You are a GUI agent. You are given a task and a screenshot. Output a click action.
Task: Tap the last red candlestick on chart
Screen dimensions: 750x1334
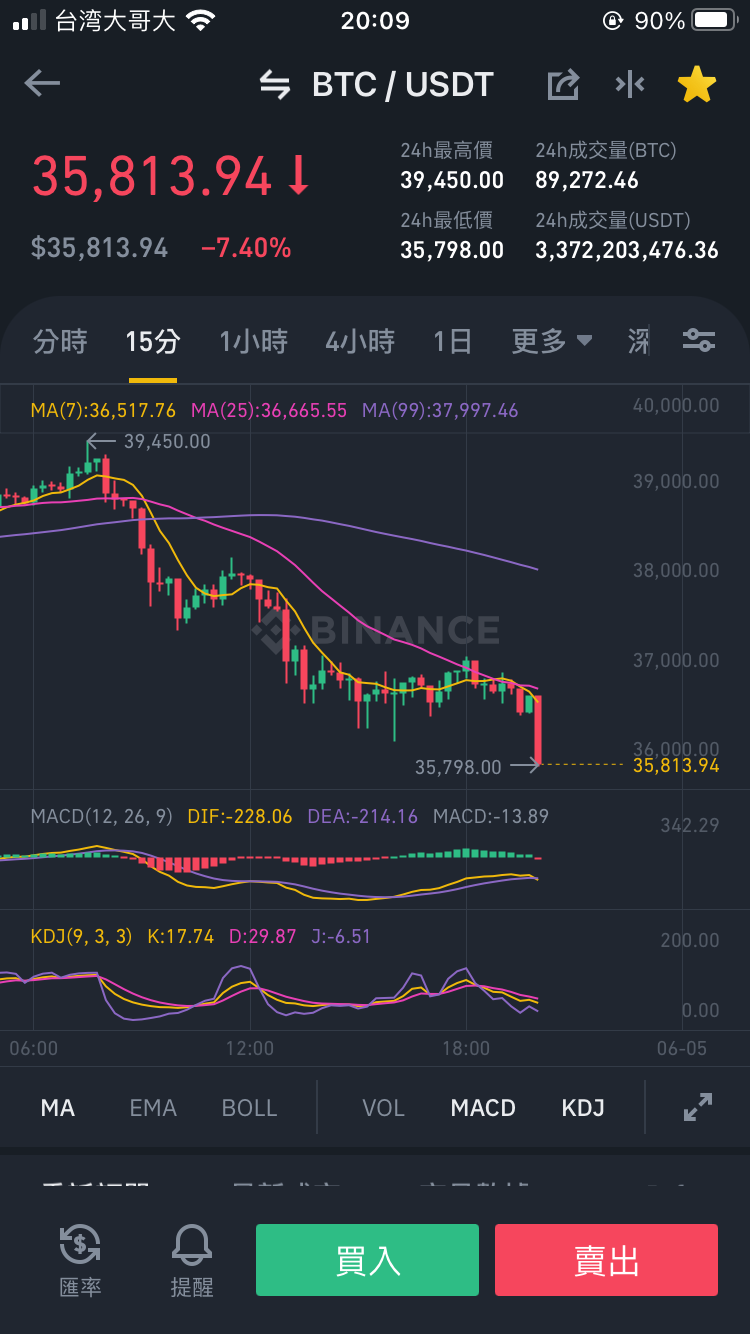(538, 731)
